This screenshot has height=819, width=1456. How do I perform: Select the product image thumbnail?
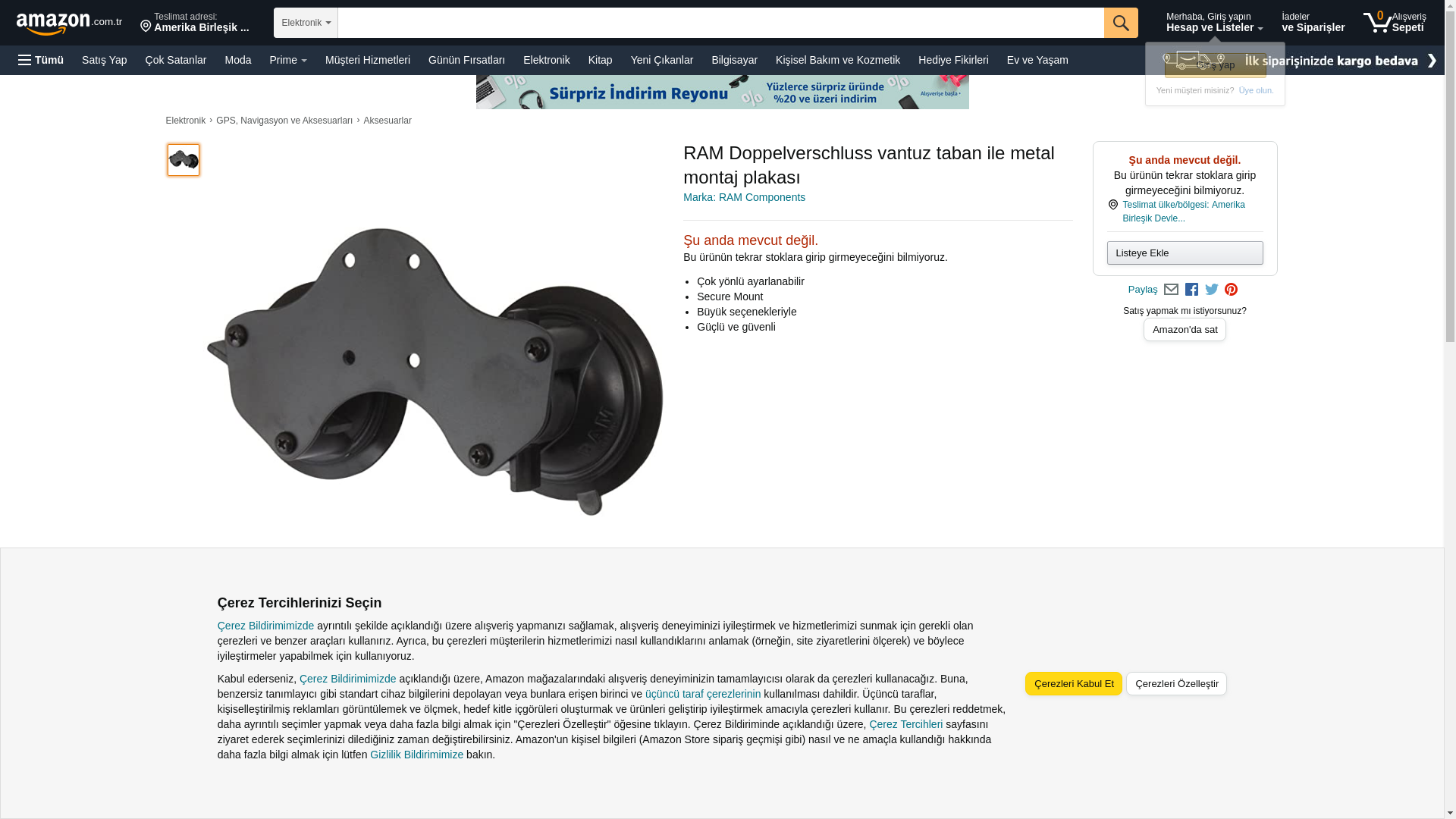pyautogui.click(x=184, y=160)
